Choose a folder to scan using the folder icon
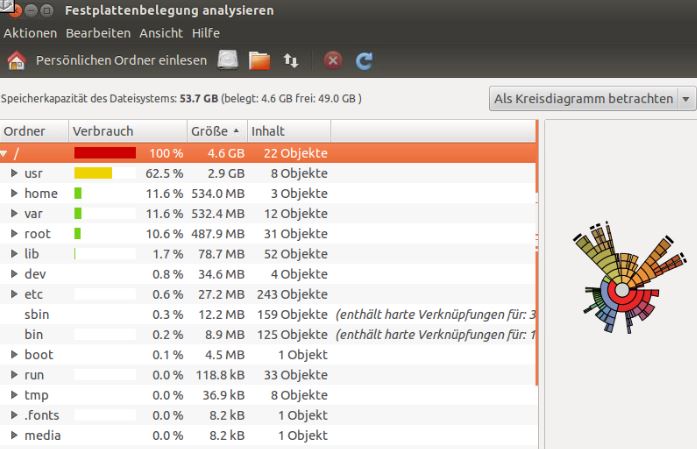Screen dimensions: 697x449 [x=259, y=60]
